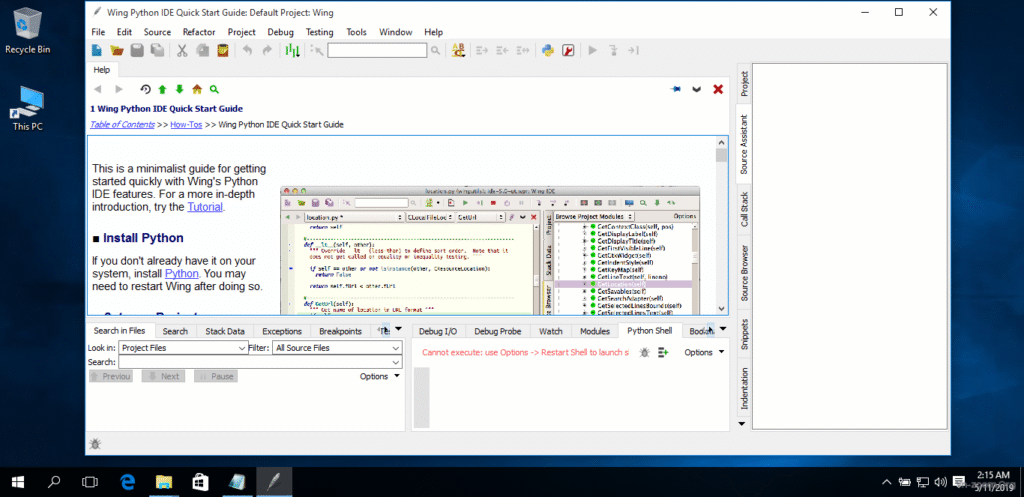
Task: Open the File menu
Action: click(98, 32)
